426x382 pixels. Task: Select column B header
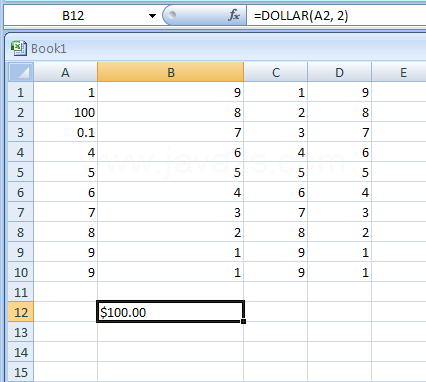coord(171,72)
